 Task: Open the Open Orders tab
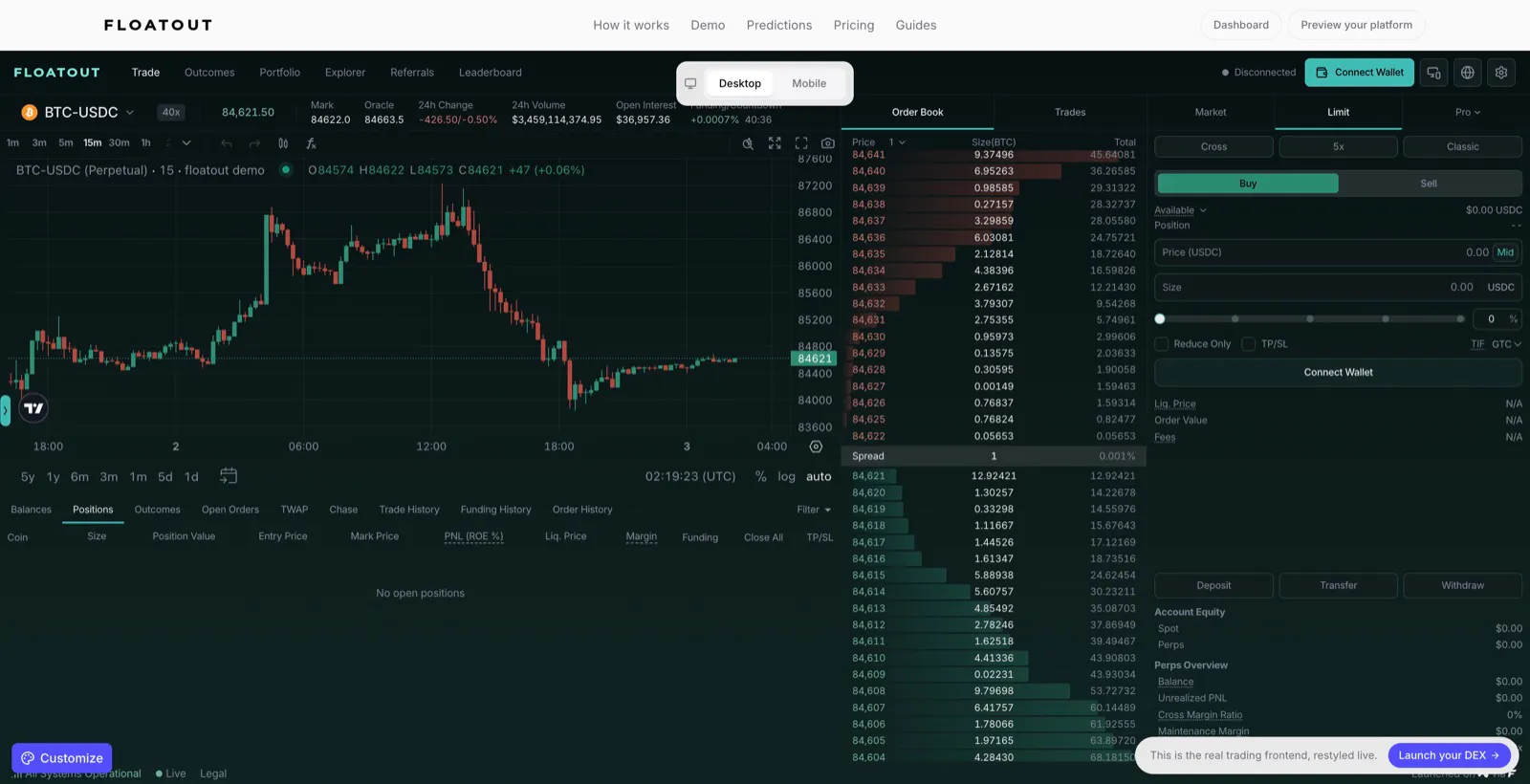pyautogui.click(x=230, y=510)
